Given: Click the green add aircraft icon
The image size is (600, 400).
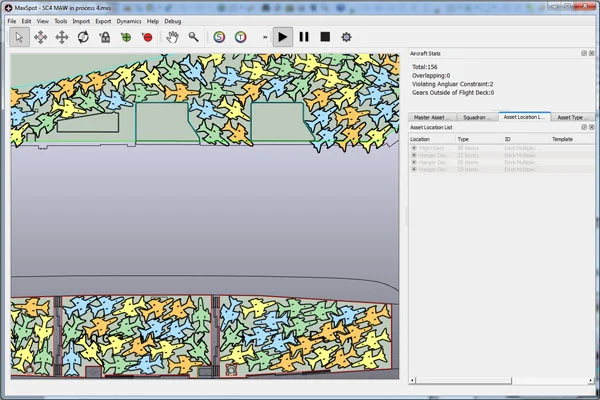Looking at the screenshot, I should 126,37.
